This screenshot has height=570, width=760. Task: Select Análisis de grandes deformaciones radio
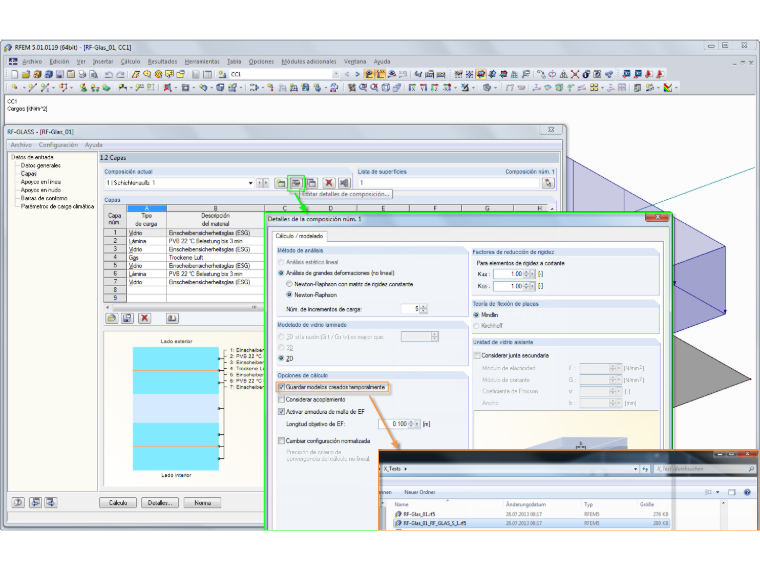pyautogui.click(x=281, y=273)
